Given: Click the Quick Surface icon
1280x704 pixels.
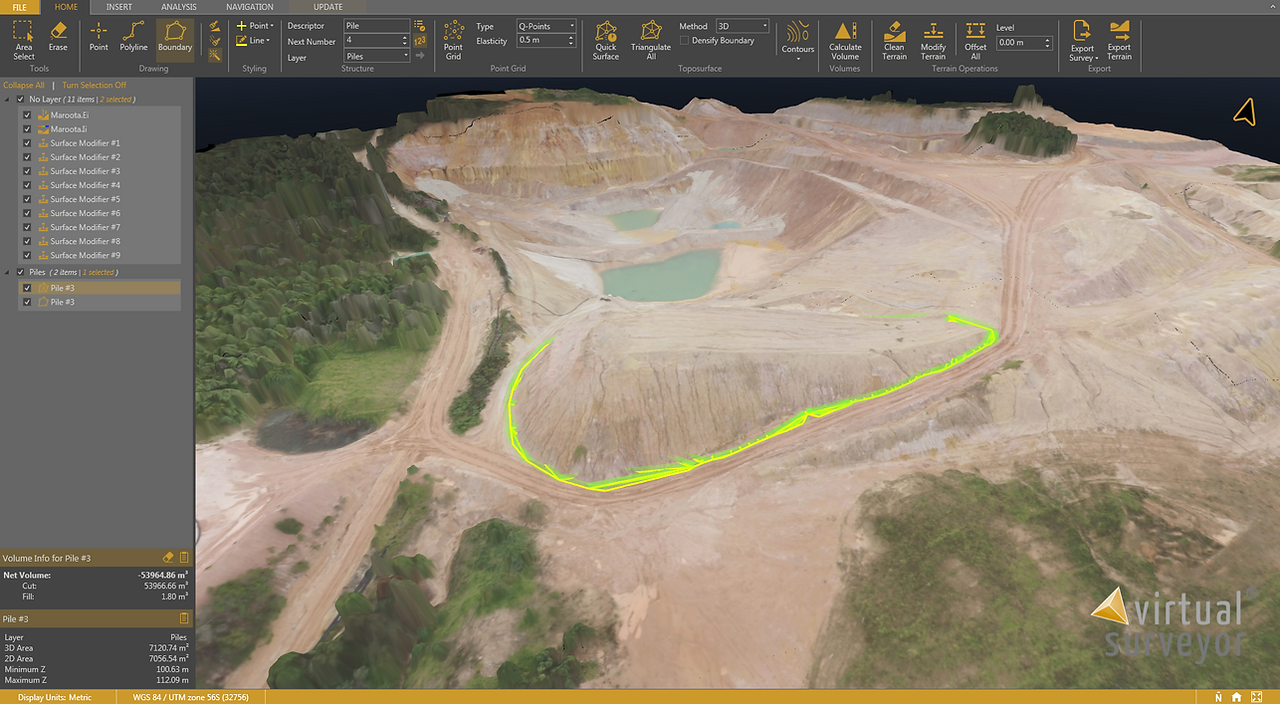Looking at the screenshot, I should 606,41.
